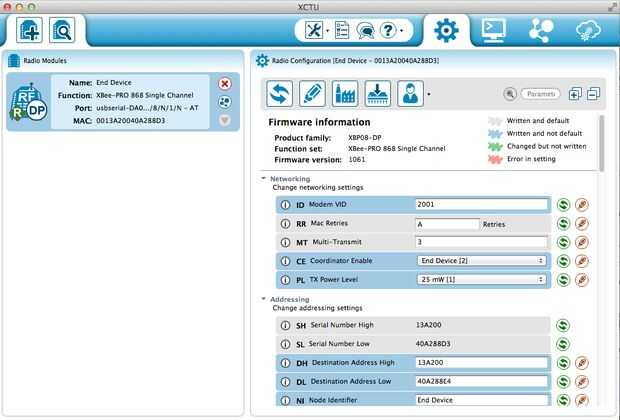Screen dimensions: 620x420
Task: Discover remote modules for End Device
Action: pyautogui.click(x=225, y=102)
